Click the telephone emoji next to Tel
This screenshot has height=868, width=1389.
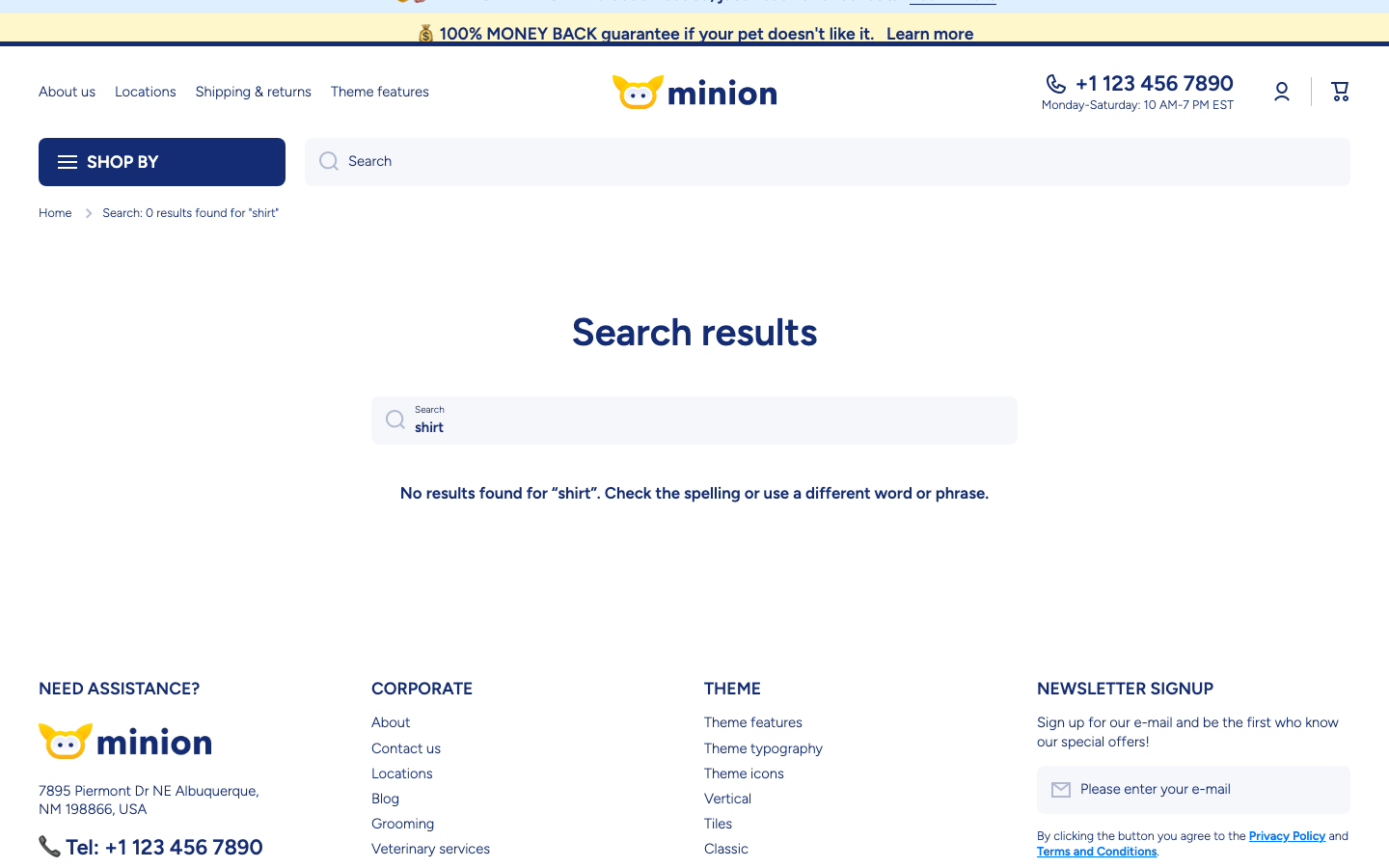pos(50,847)
